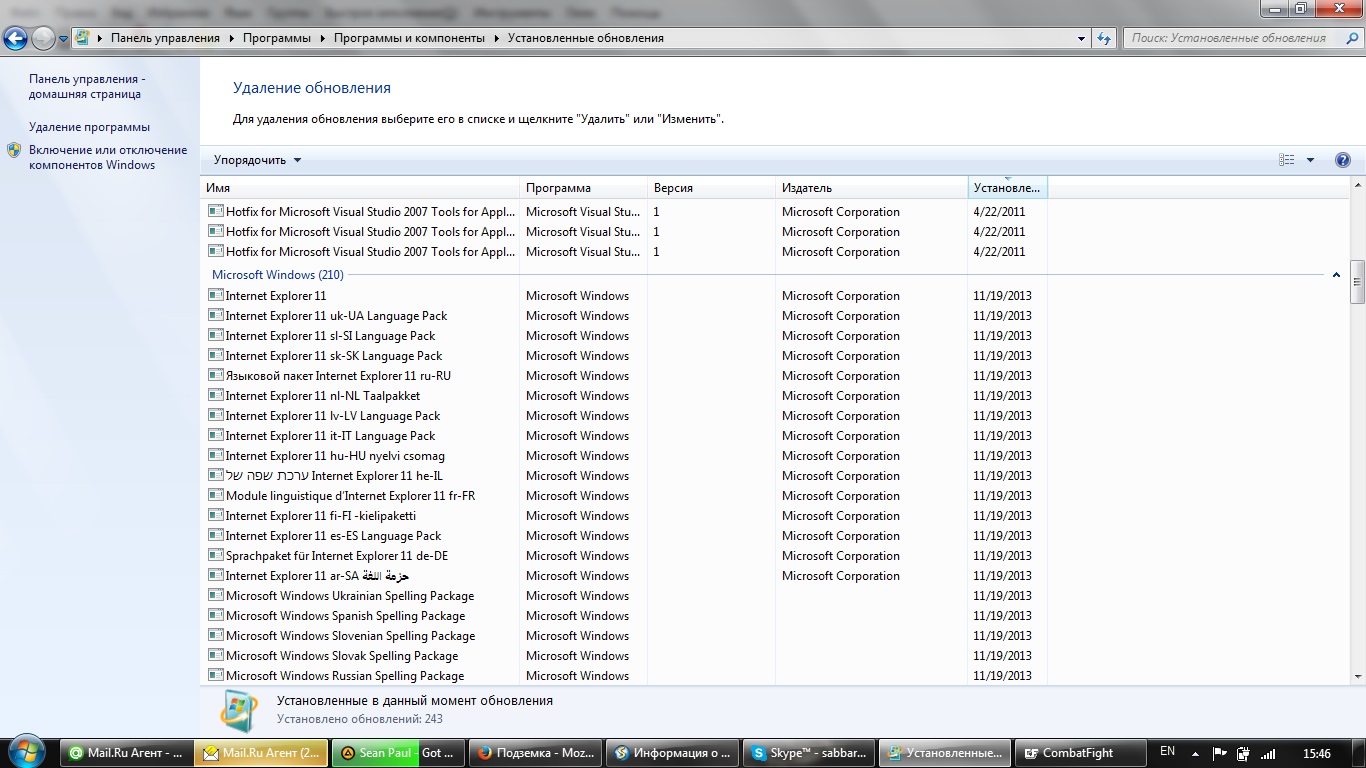Viewport: 1366px width, 768px height.
Task: Click the Windows Start button
Action: click(x=26, y=752)
